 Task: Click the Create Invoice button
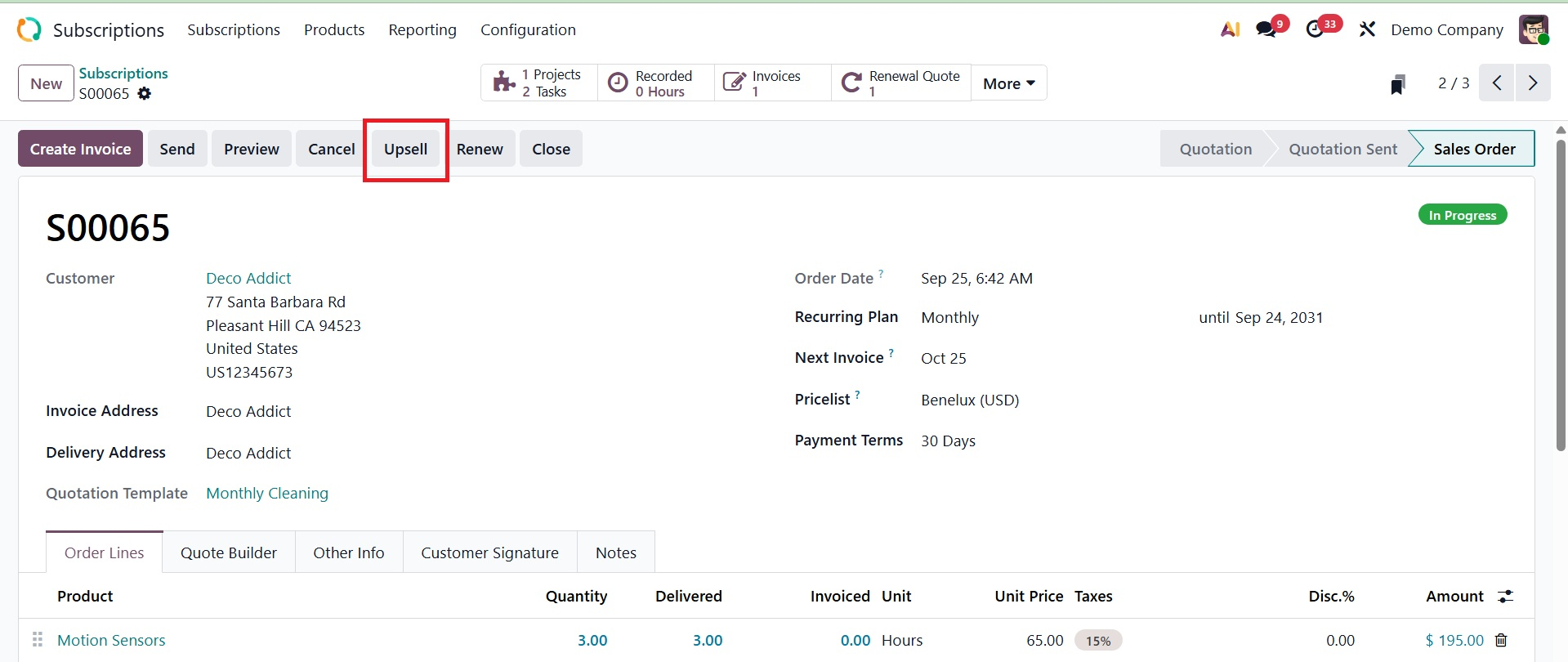(x=80, y=149)
